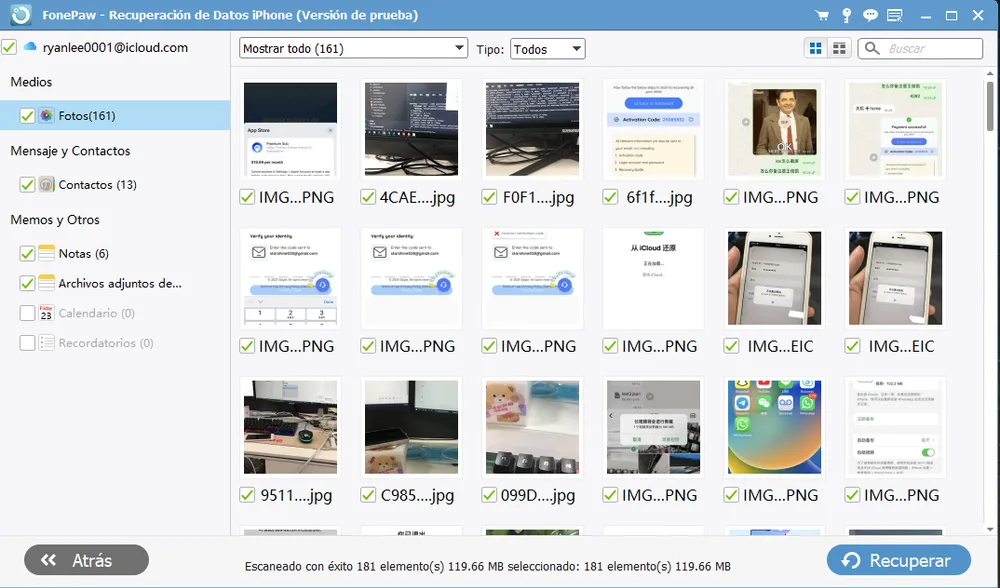Click the Recordatorios list icon
The image size is (1000, 588).
46,342
